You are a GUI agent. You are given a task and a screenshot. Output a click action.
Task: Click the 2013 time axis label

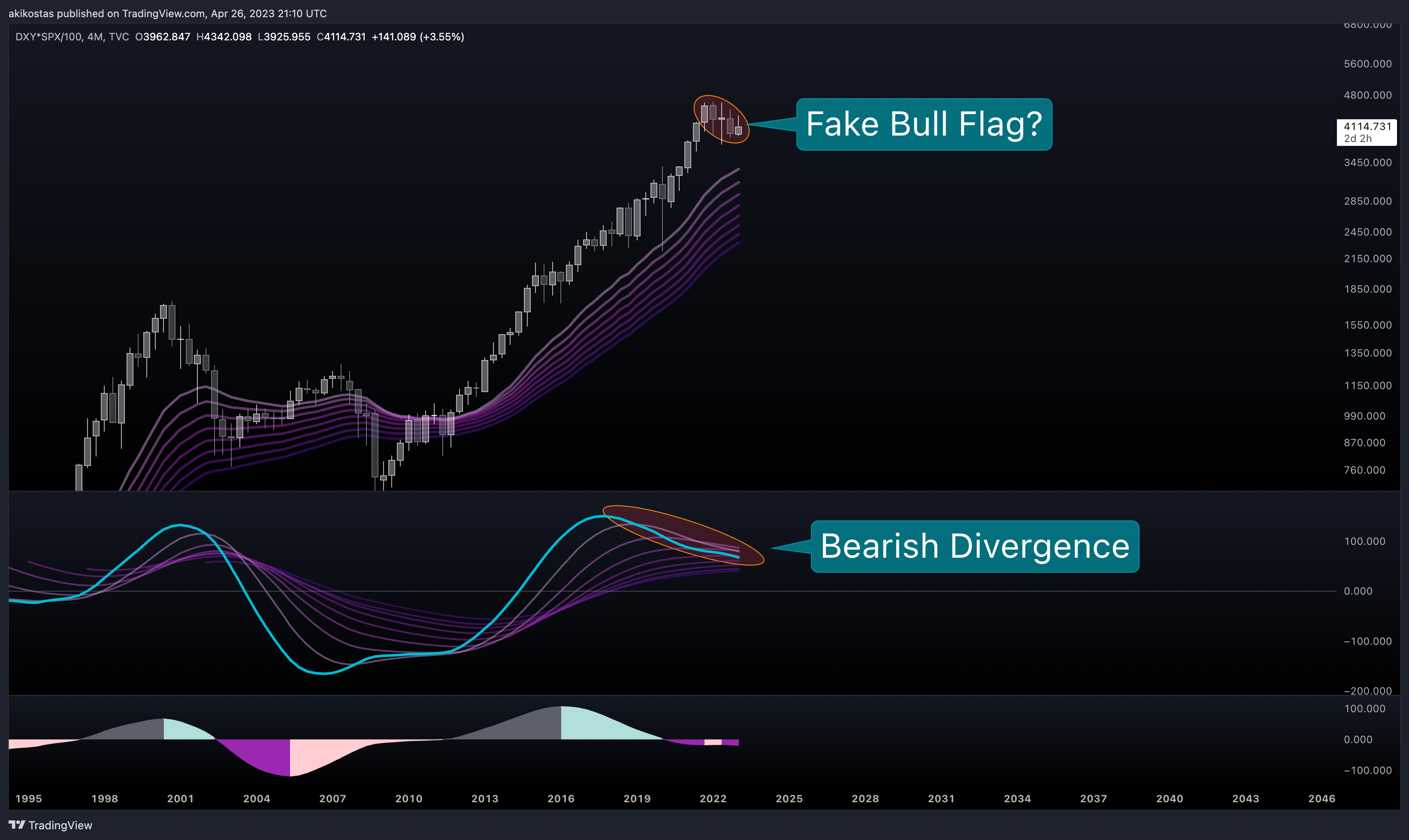(485, 799)
